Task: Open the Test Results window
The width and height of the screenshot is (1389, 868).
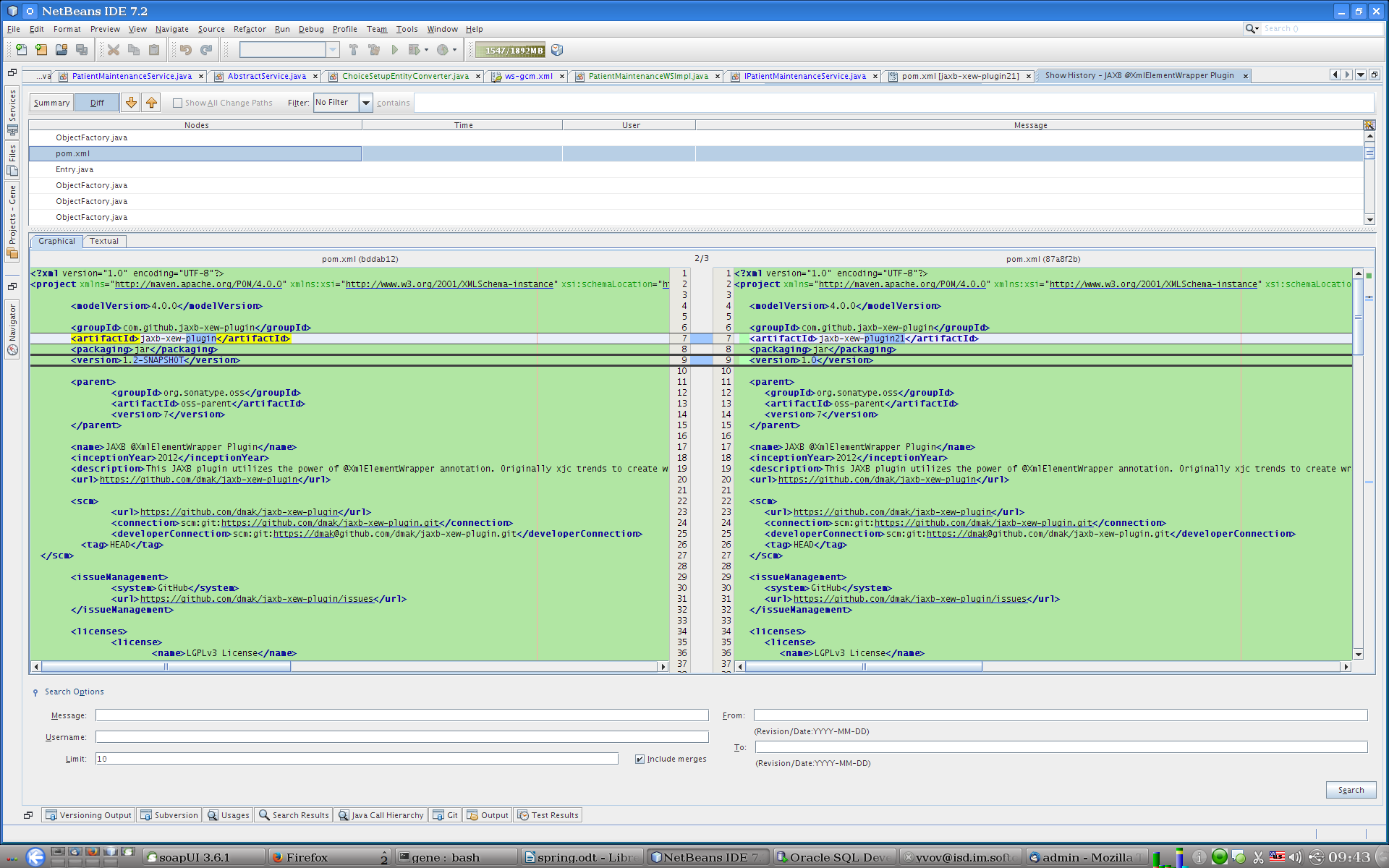Action: pos(548,815)
